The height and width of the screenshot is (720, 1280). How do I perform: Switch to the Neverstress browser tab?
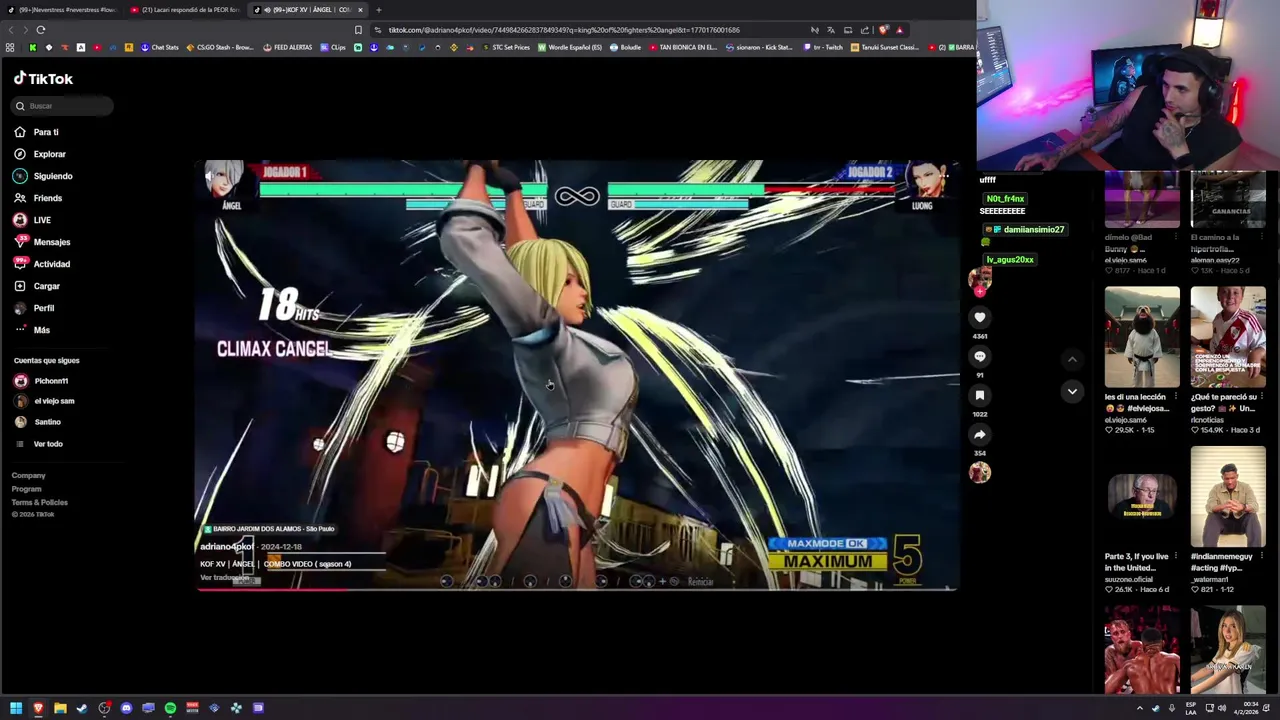pos(62,10)
